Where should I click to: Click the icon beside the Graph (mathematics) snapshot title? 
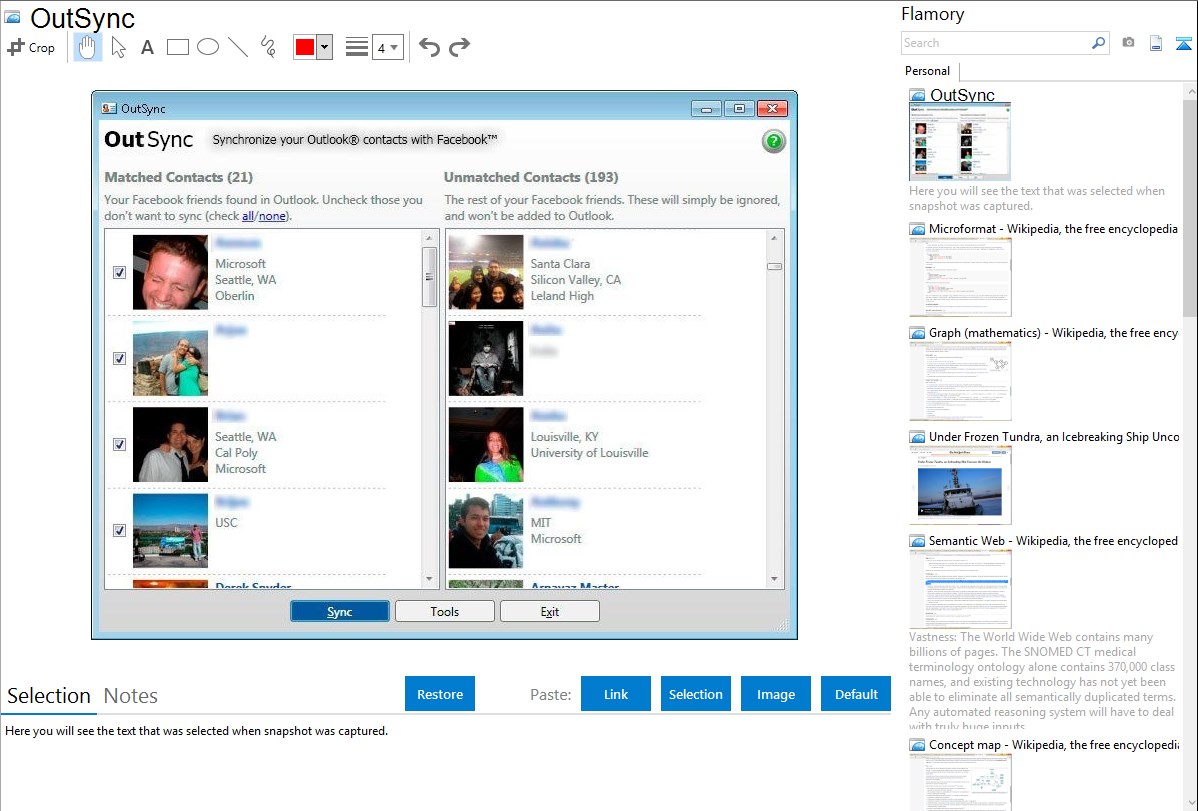917,333
